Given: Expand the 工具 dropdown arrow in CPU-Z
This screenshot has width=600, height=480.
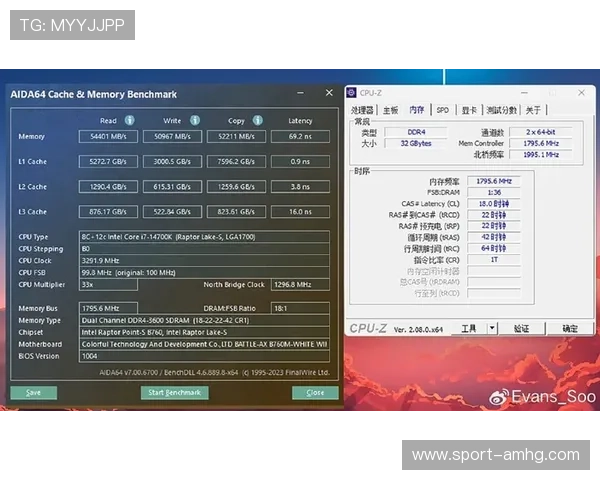Looking at the screenshot, I should click(492, 328).
